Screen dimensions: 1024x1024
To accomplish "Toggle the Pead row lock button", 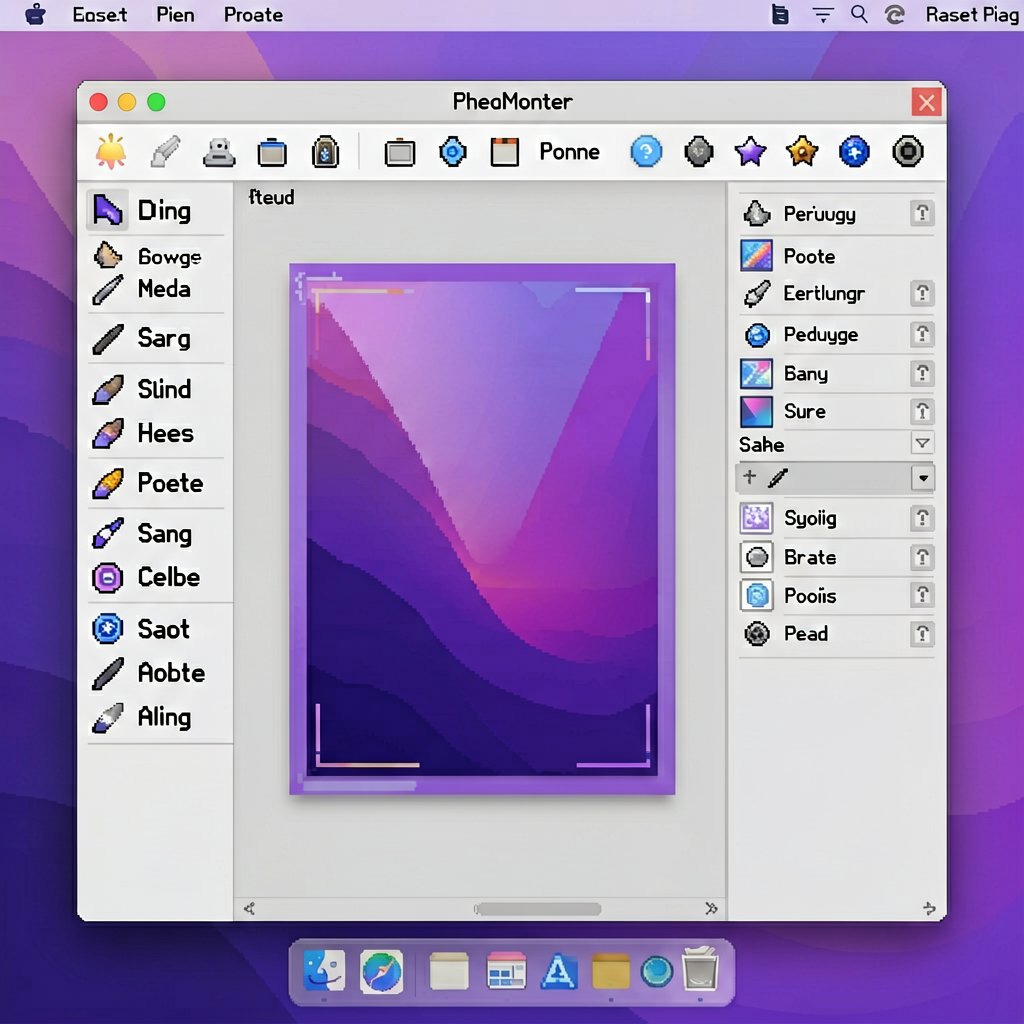I will [922, 633].
